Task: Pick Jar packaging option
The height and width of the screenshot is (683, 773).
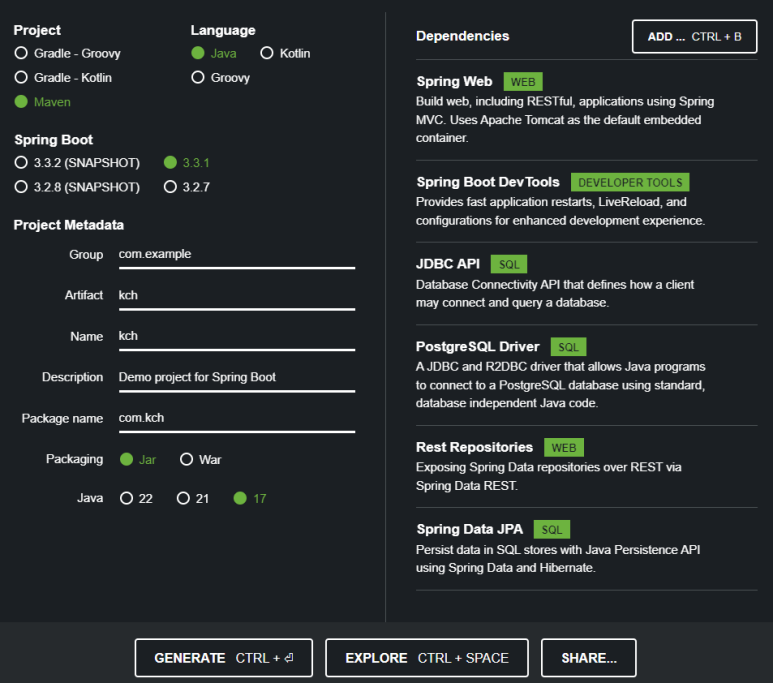Action: (138, 460)
